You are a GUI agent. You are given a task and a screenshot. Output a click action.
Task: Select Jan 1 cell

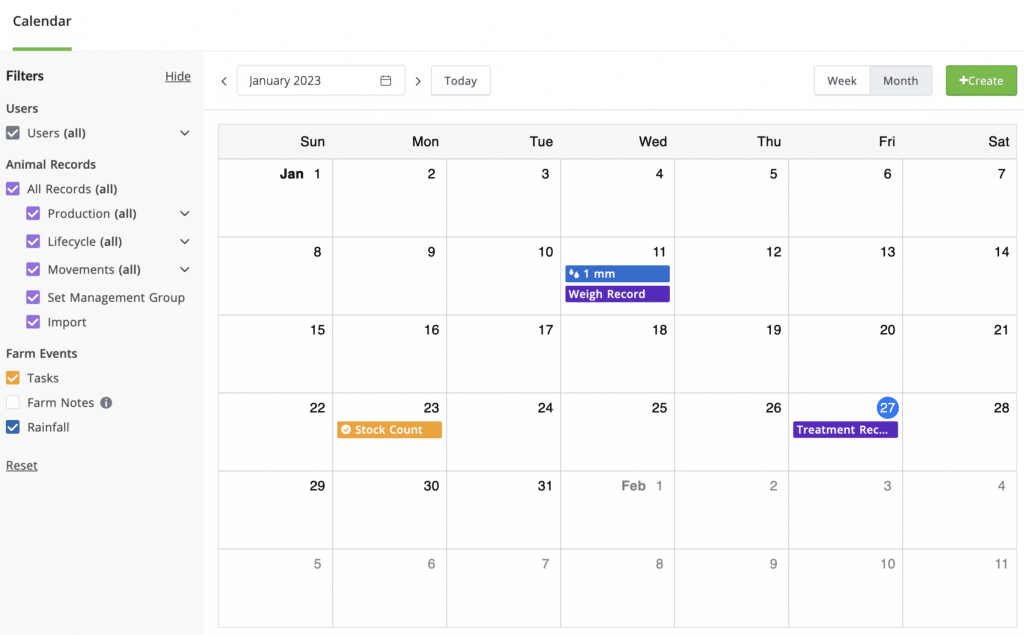[276, 198]
